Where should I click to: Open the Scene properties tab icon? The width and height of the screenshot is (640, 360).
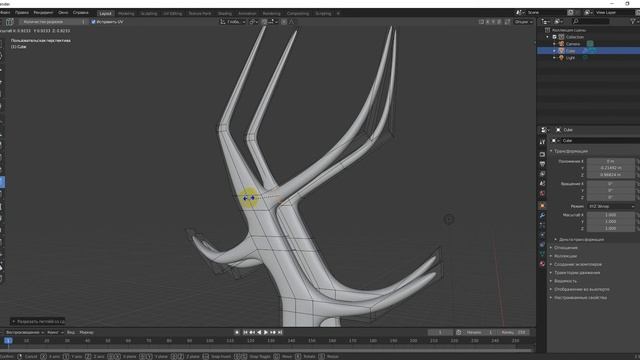[x=542, y=184]
